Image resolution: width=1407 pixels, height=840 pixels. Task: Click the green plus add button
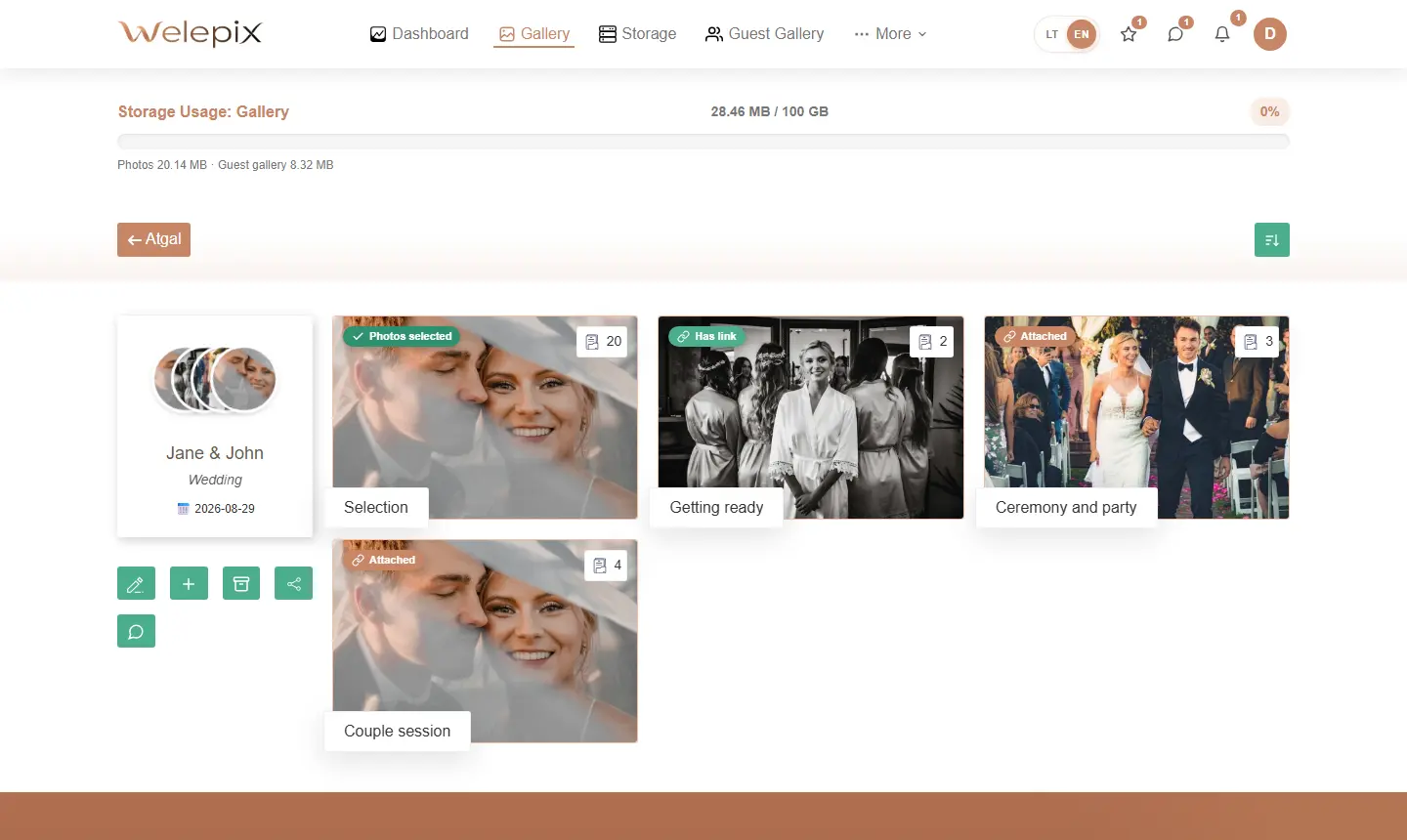coord(189,584)
